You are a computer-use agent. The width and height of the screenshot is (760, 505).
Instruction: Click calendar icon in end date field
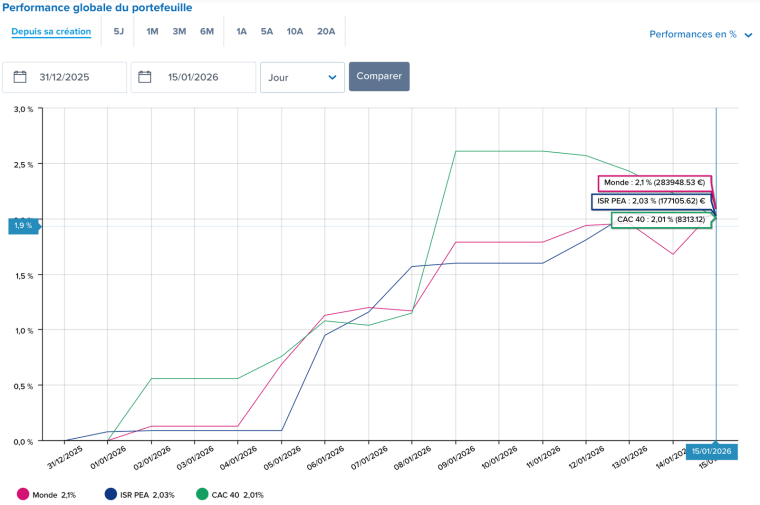pos(146,77)
